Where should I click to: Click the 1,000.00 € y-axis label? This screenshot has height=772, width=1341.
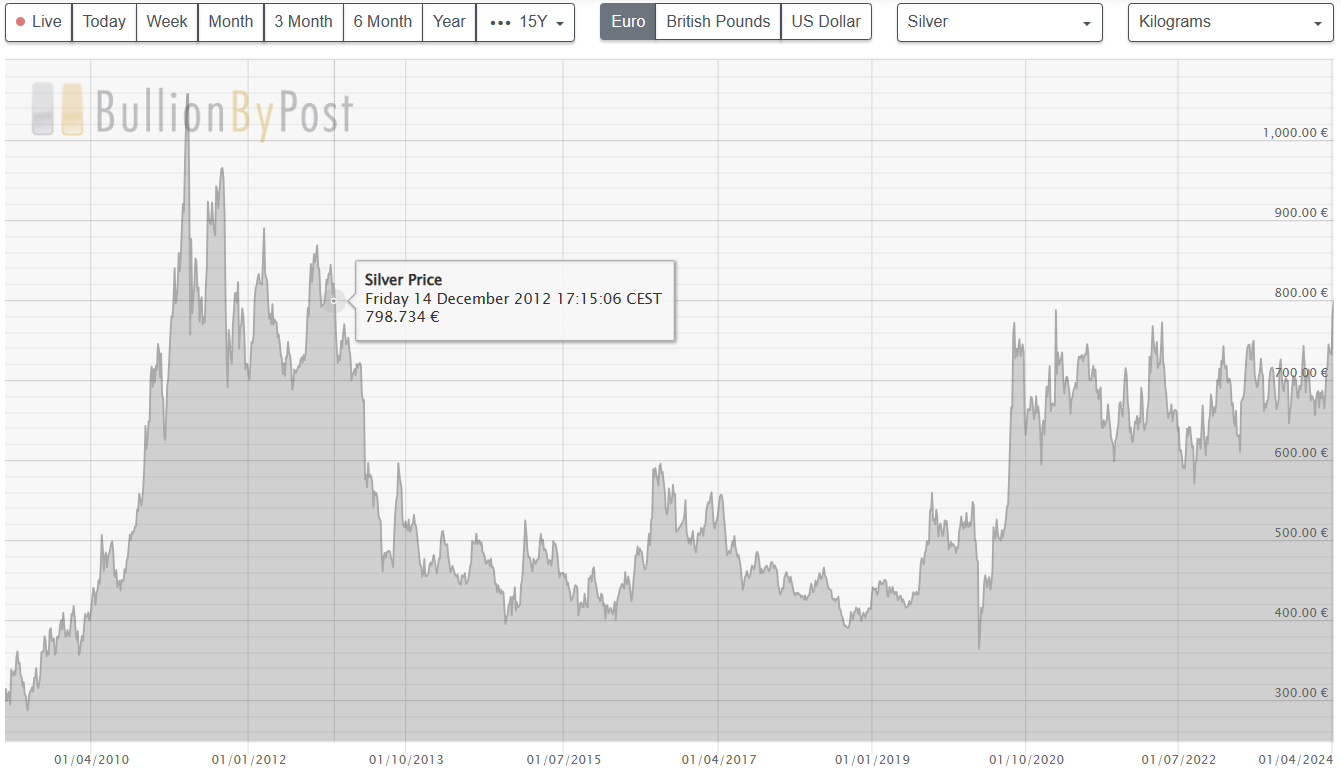[1295, 133]
